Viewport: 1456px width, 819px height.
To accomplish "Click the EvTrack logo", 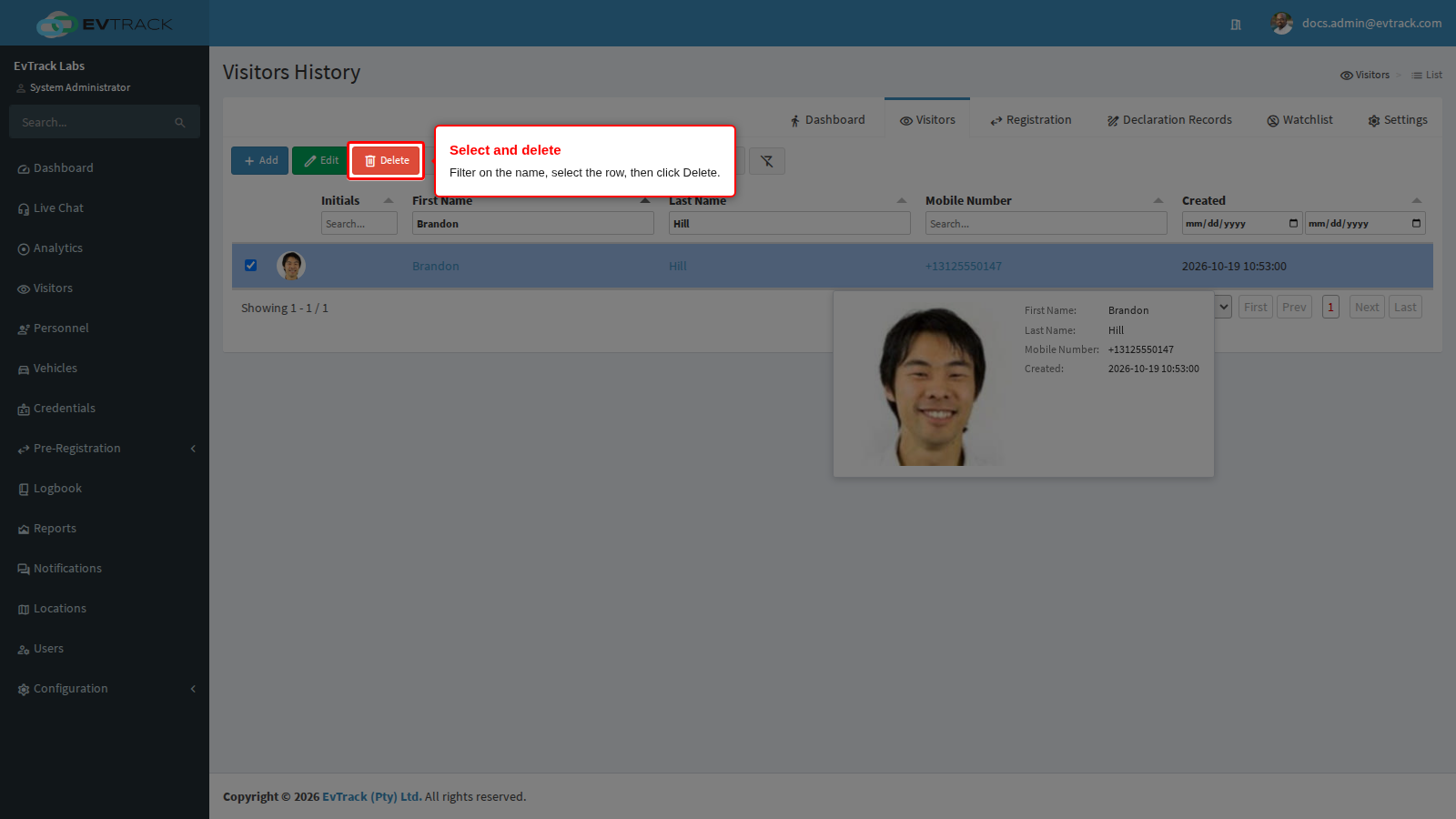I will (105, 24).
